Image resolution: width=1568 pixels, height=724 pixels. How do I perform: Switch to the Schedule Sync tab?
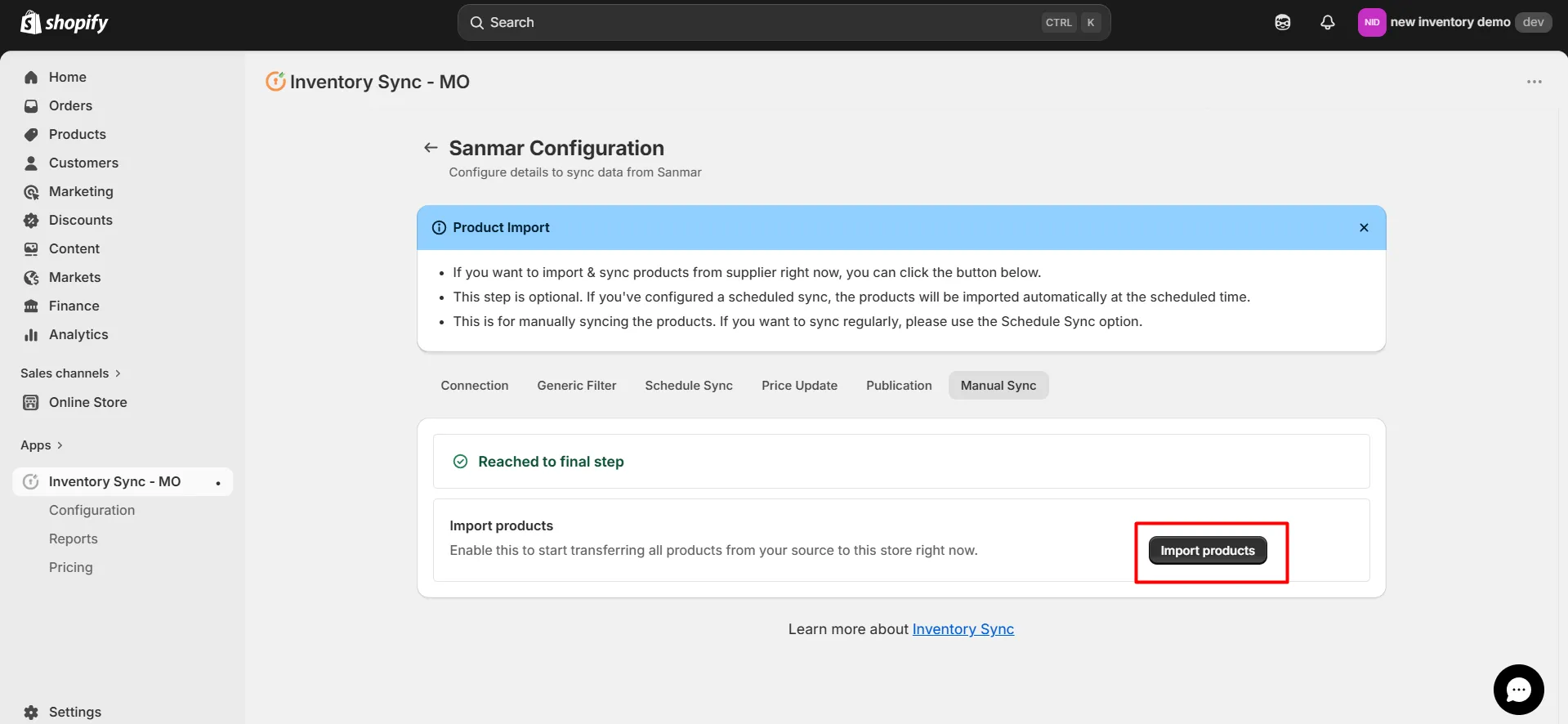[x=689, y=386]
